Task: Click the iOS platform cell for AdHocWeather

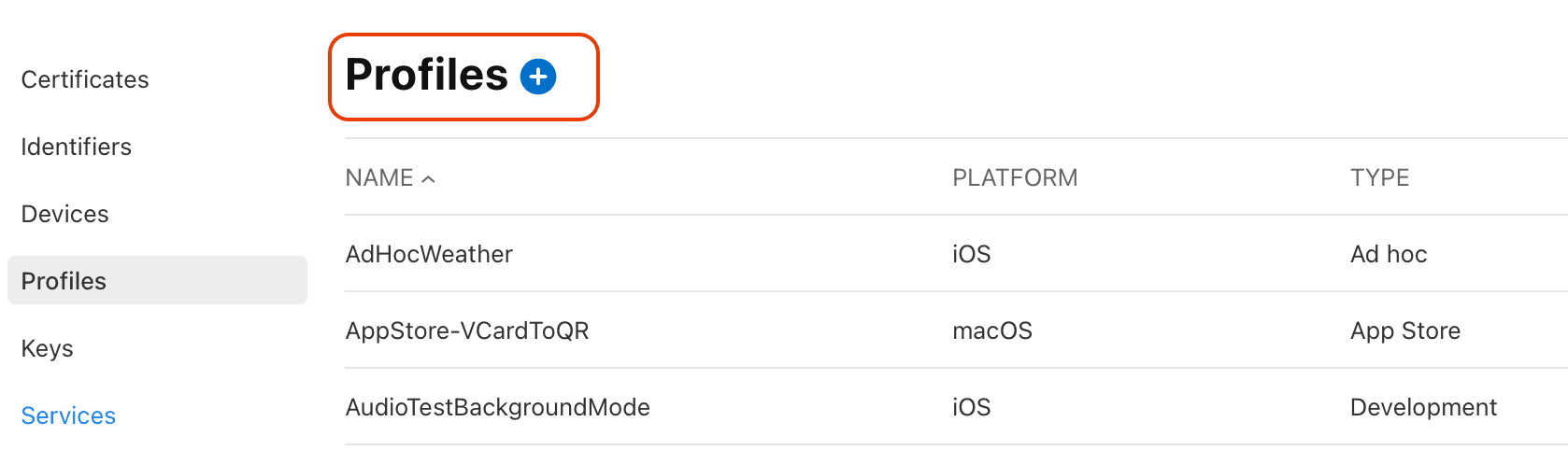Action: (972, 254)
